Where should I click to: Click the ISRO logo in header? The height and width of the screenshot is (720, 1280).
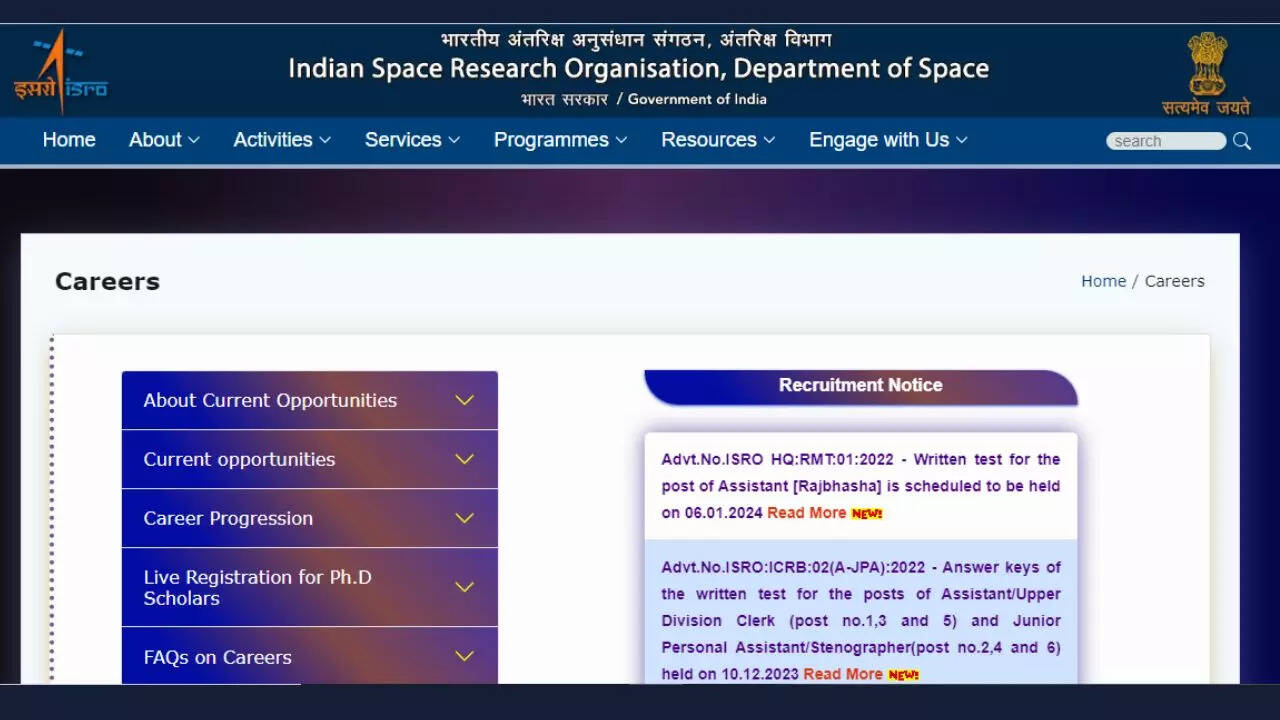[60, 72]
